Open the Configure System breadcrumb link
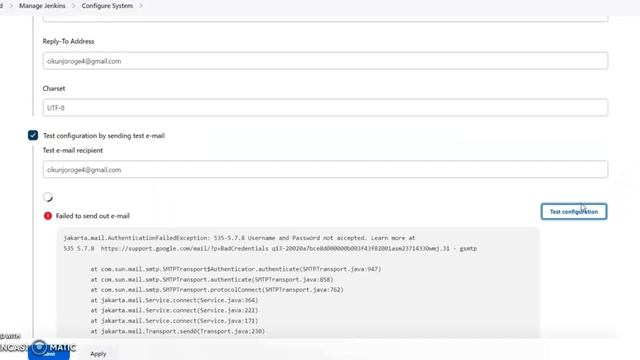This screenshot has height=360, width=640. pos(107,6)
